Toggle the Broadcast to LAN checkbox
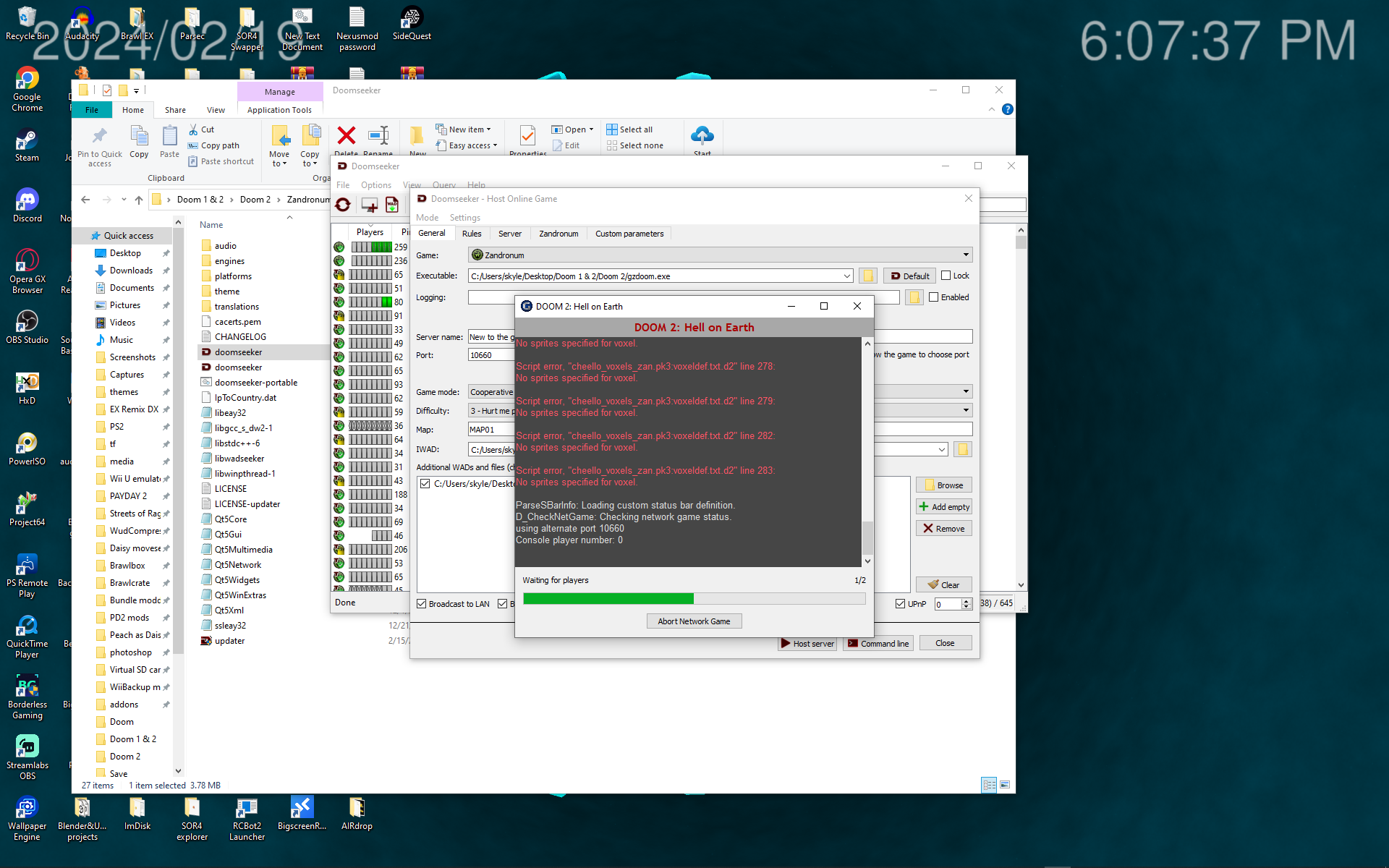Viewport: 1389px width, 868px height. pyautogui.click(x=422, y=604)
